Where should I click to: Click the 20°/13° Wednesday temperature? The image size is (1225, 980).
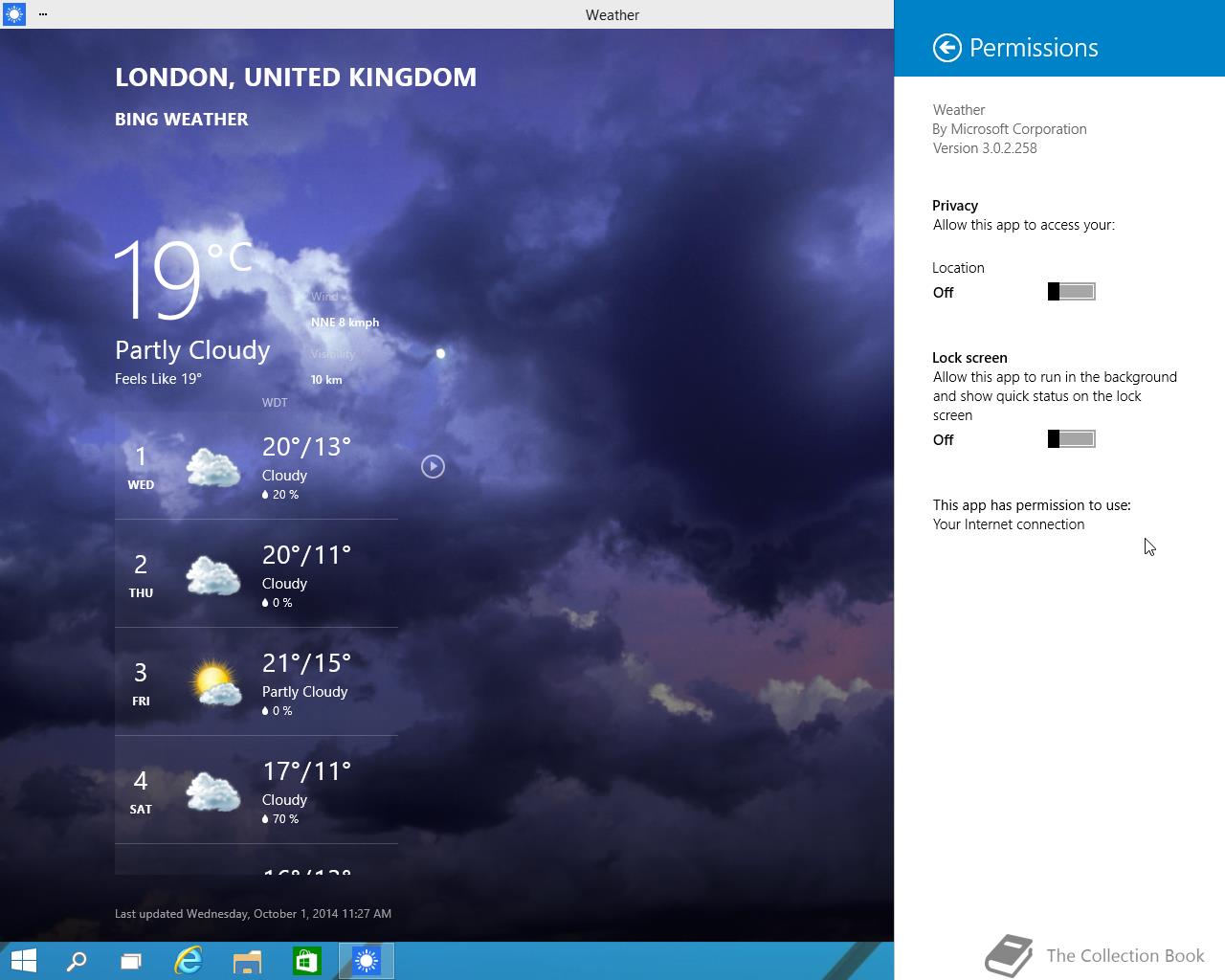pos(306,447)
